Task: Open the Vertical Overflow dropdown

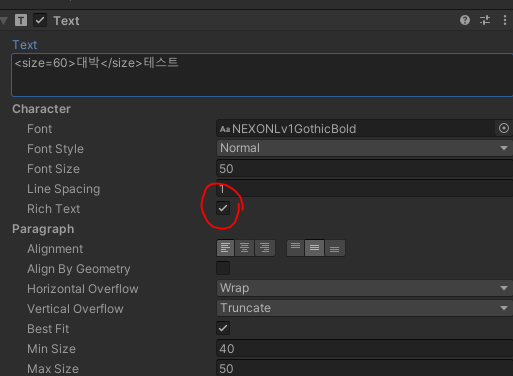Action: click(365, 308)
